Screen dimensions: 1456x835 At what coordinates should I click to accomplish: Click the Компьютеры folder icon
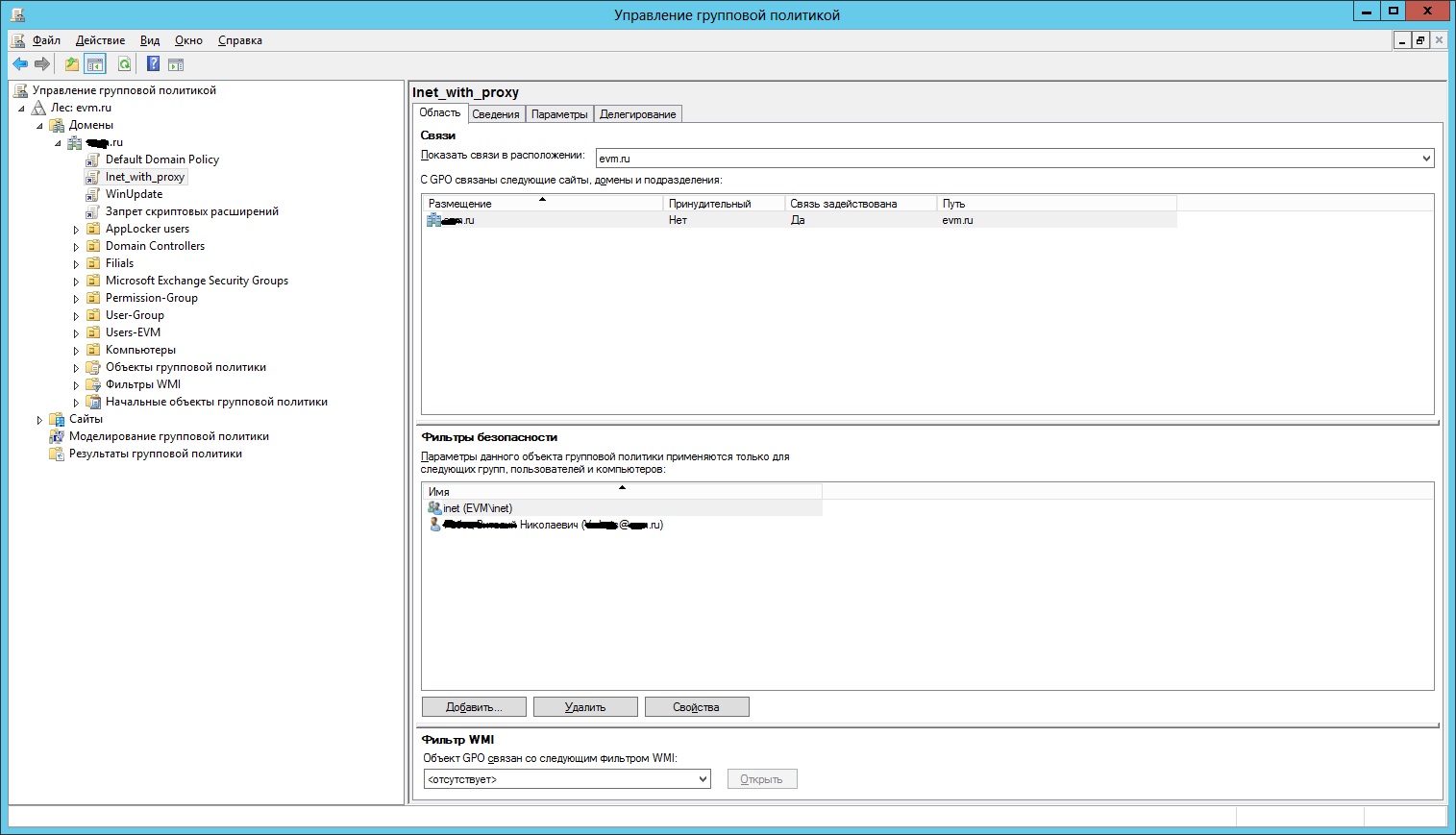pos(93,350)
